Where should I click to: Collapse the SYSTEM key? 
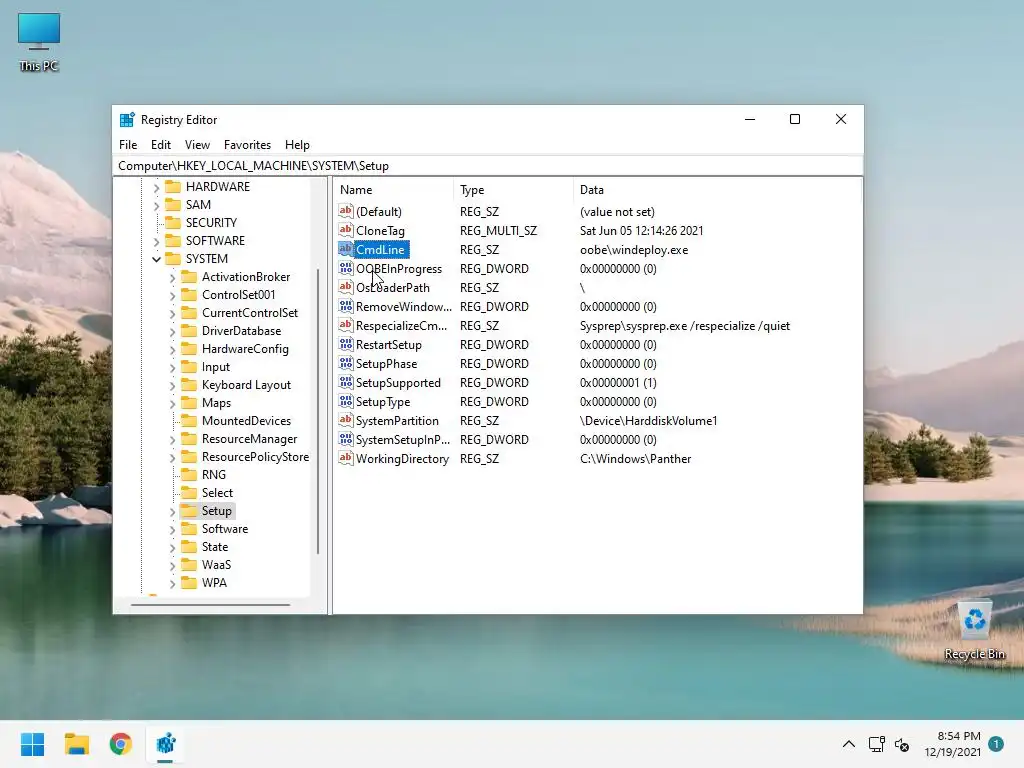tap(156, 259)
